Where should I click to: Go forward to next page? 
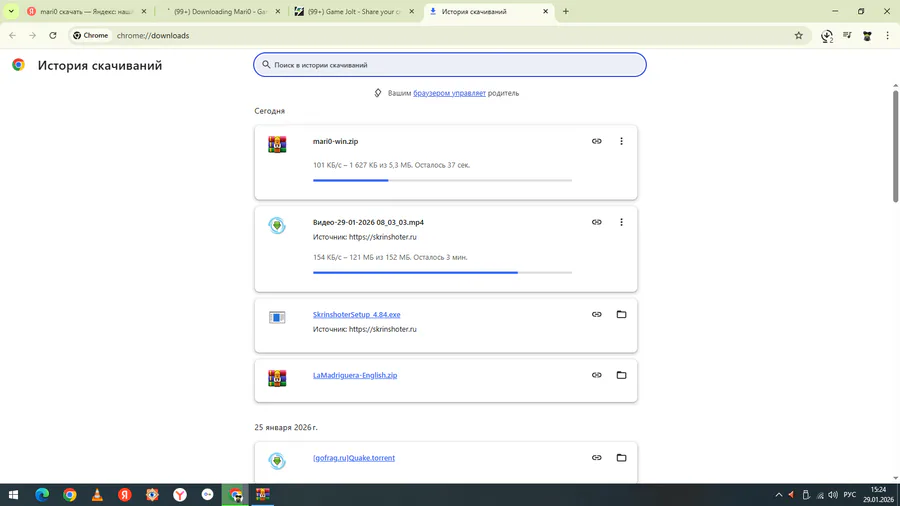tap(33, 36)
